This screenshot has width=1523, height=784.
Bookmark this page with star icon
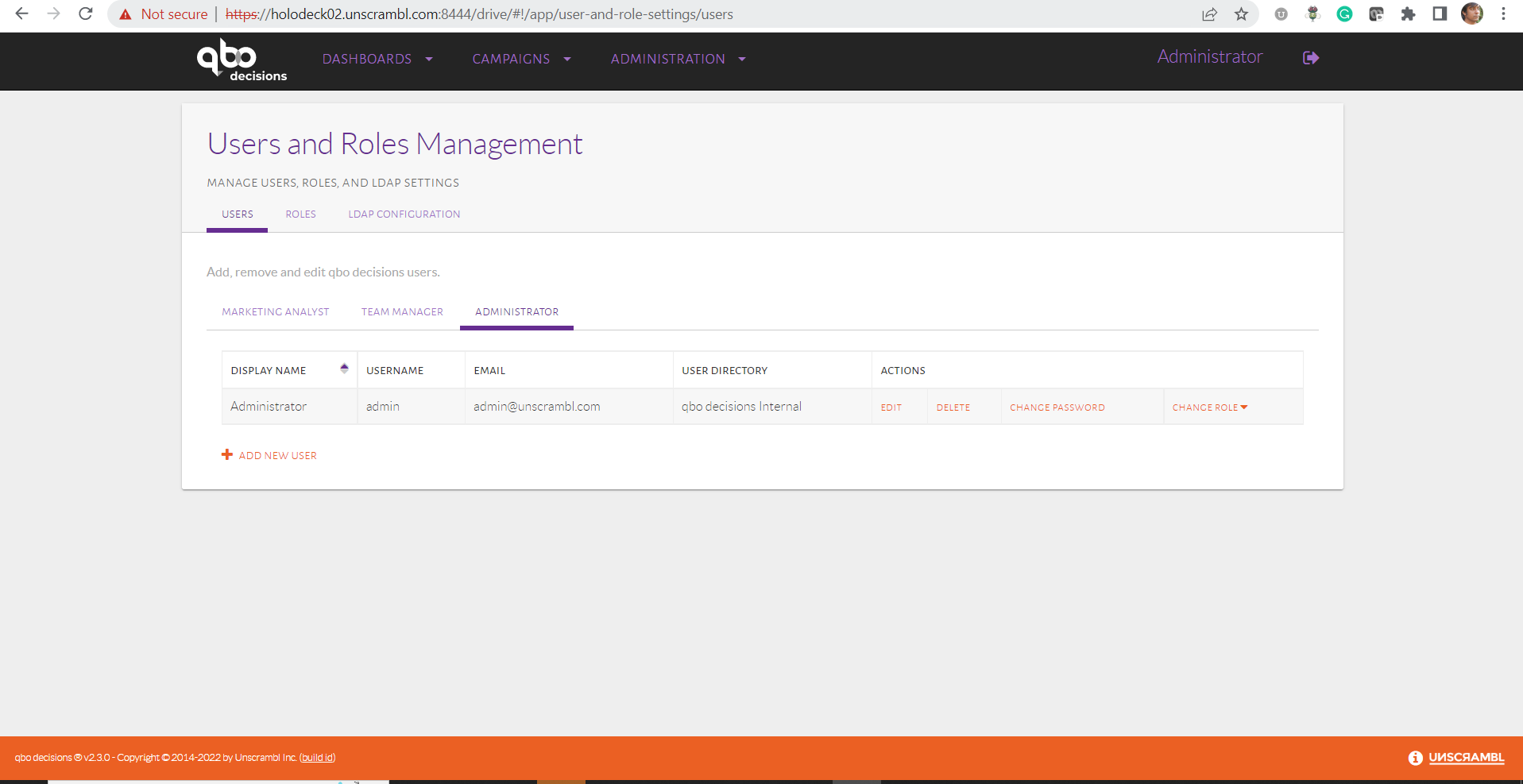[x=1241, y=14]
